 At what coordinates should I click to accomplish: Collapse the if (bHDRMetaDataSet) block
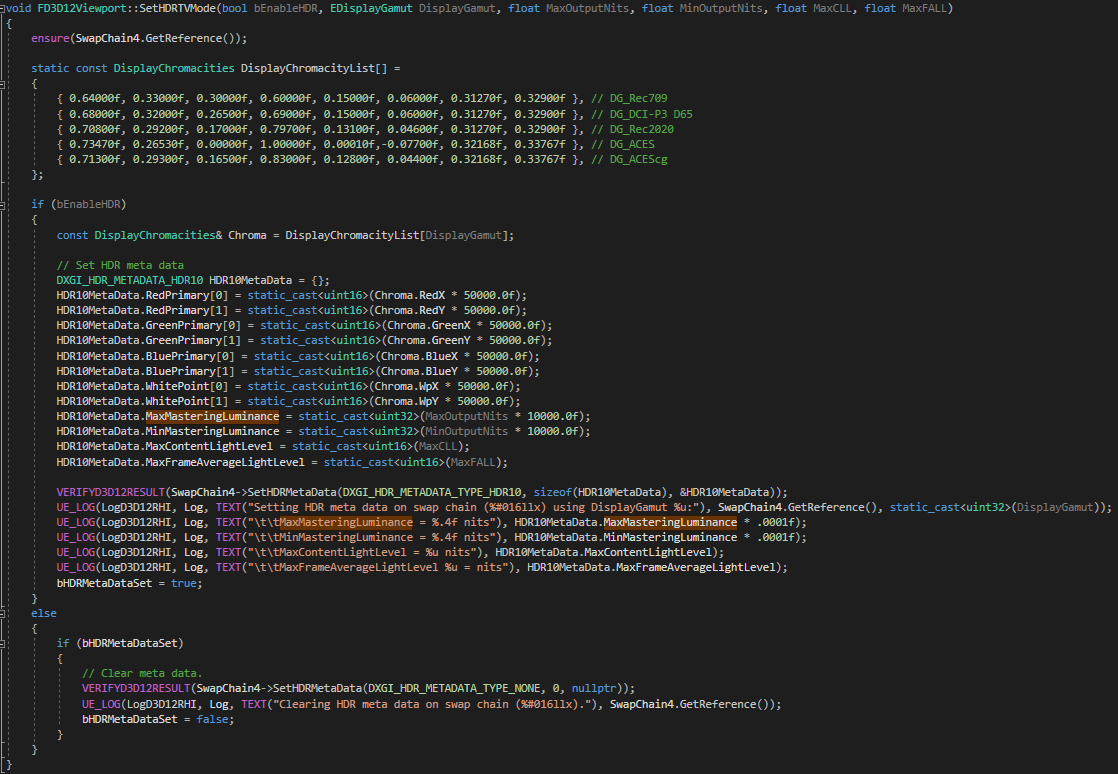[4, 643]
